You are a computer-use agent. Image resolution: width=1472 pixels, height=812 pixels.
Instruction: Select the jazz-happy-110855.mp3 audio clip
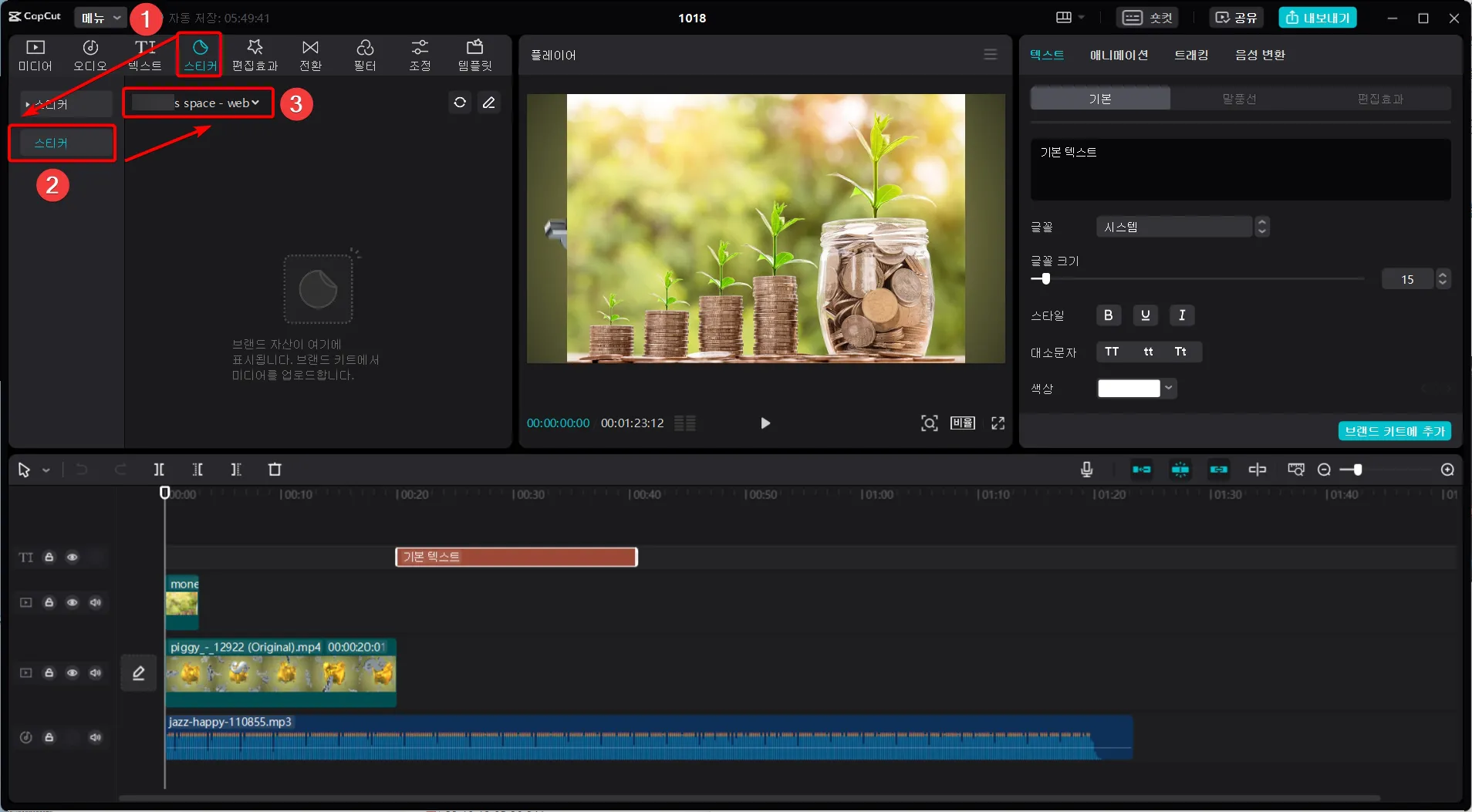(649, 737)
